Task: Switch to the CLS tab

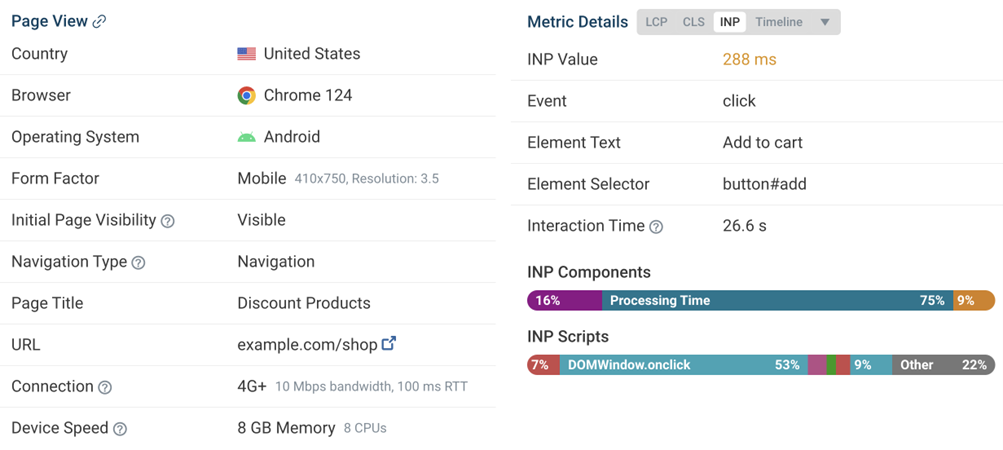Action: point(693,22)
